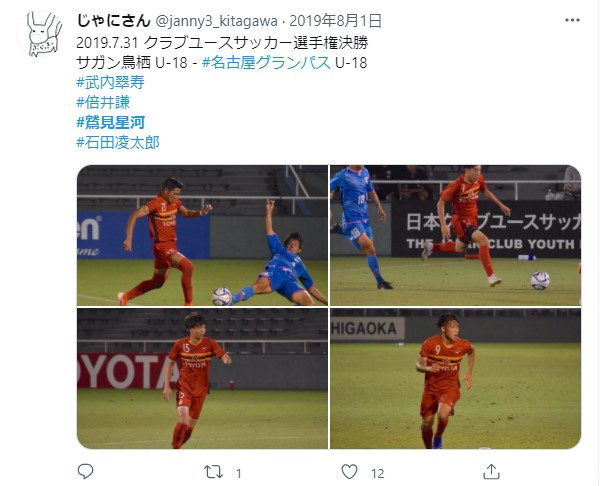Screen dimensions: 600x486
Task: Open the @janny3_kitagawa handle link
Action: [216, 21]
